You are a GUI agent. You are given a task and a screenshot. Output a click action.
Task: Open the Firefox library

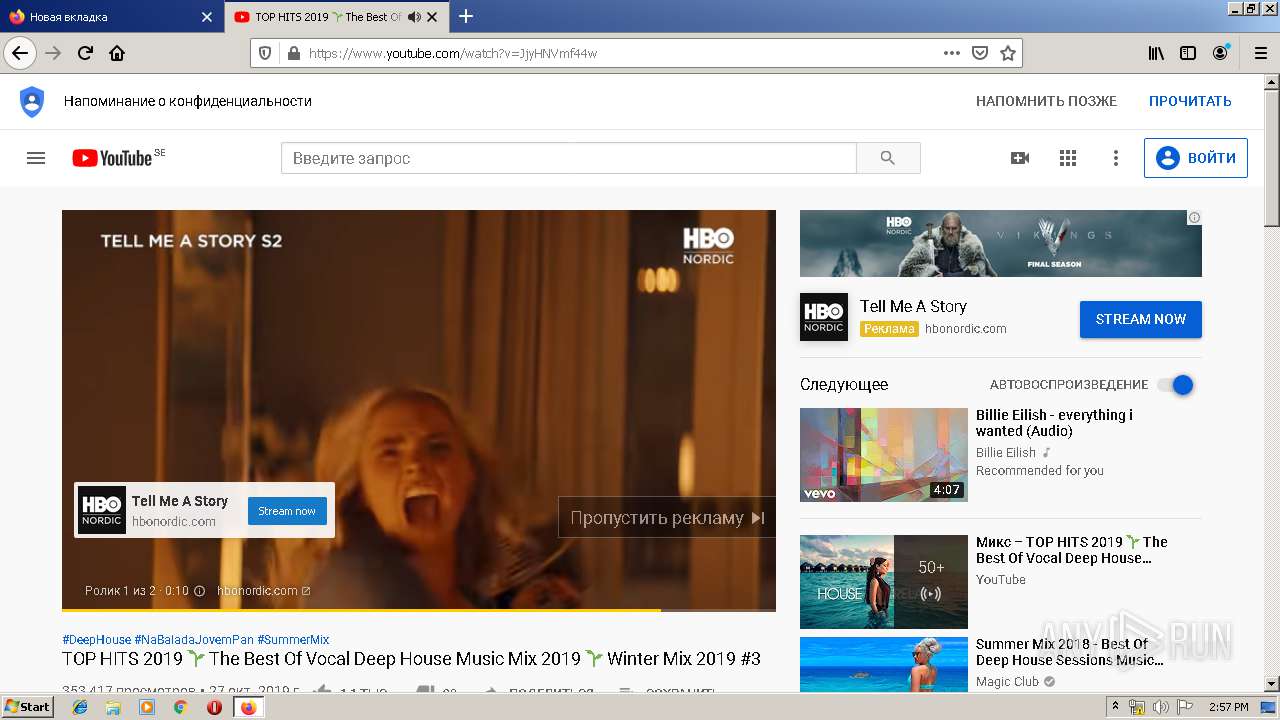pos(1156,53)
